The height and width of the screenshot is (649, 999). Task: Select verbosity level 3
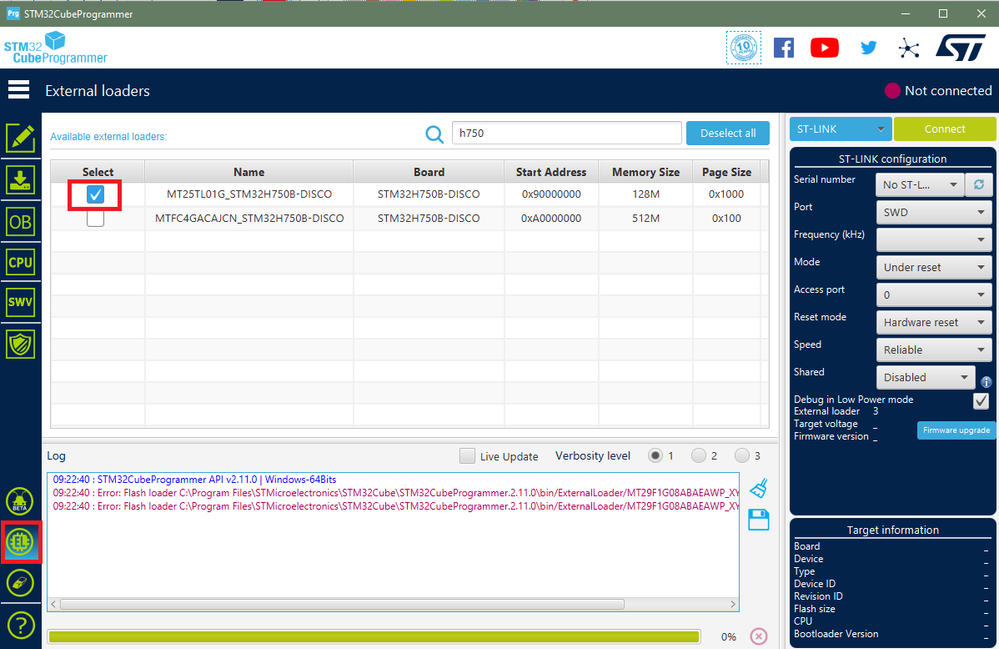[x=742, y=455]
